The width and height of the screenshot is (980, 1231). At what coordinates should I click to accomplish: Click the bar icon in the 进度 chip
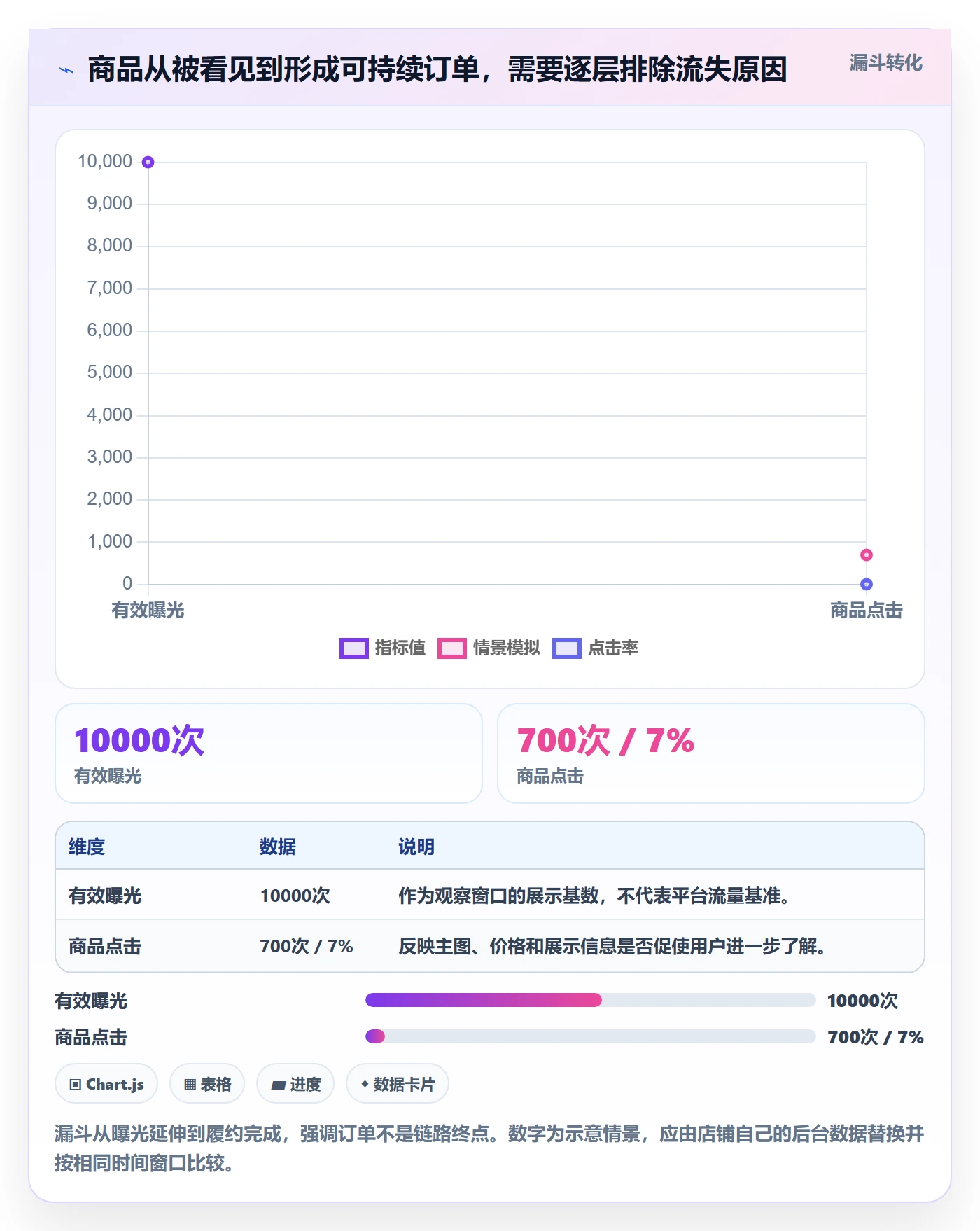278,1085
